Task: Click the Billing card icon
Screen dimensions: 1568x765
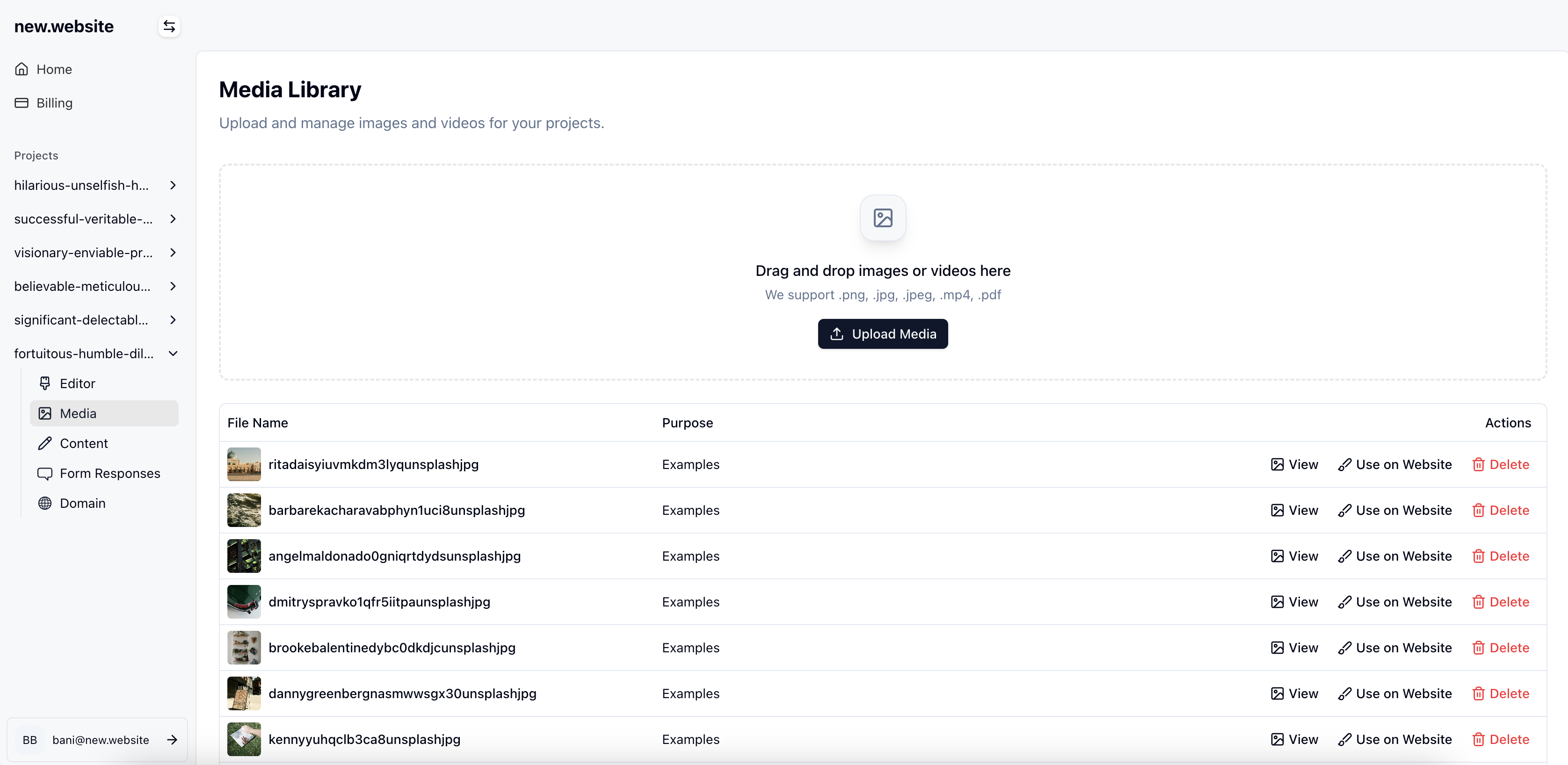Action: coord(22,103)
